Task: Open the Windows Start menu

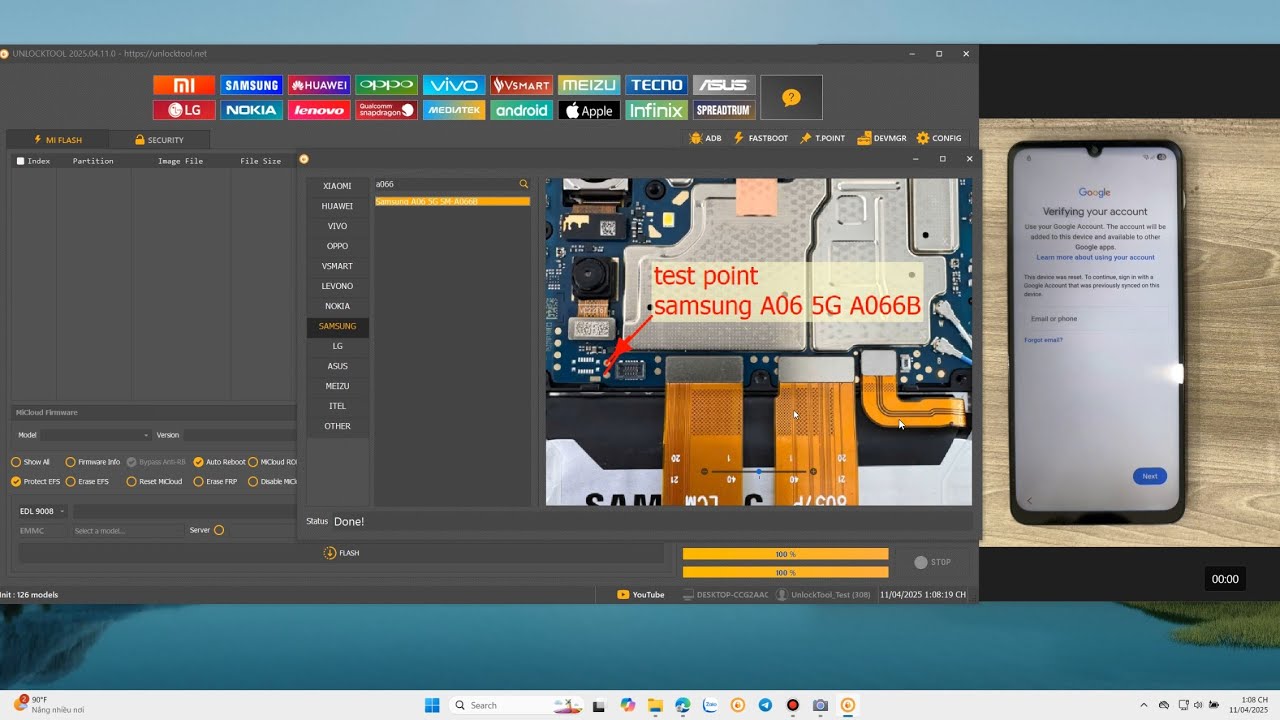Action: (432, 705)
